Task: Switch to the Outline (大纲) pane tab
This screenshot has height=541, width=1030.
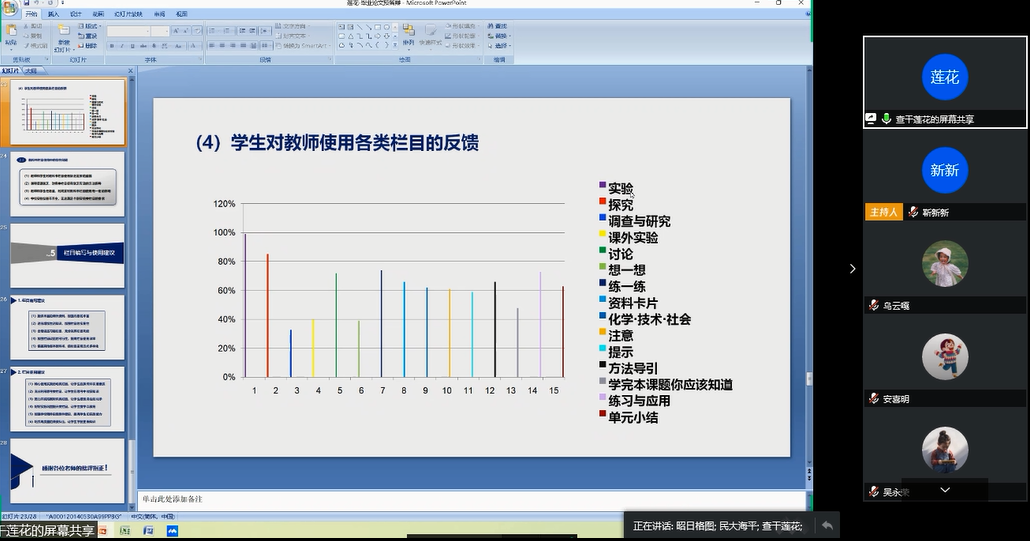Action: [31, 71]
